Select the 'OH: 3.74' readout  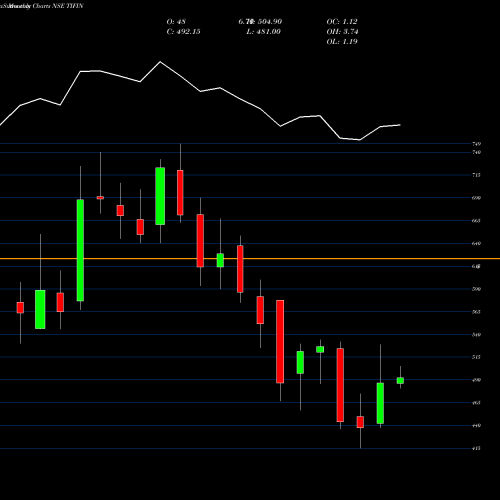[x=342, y=32]
